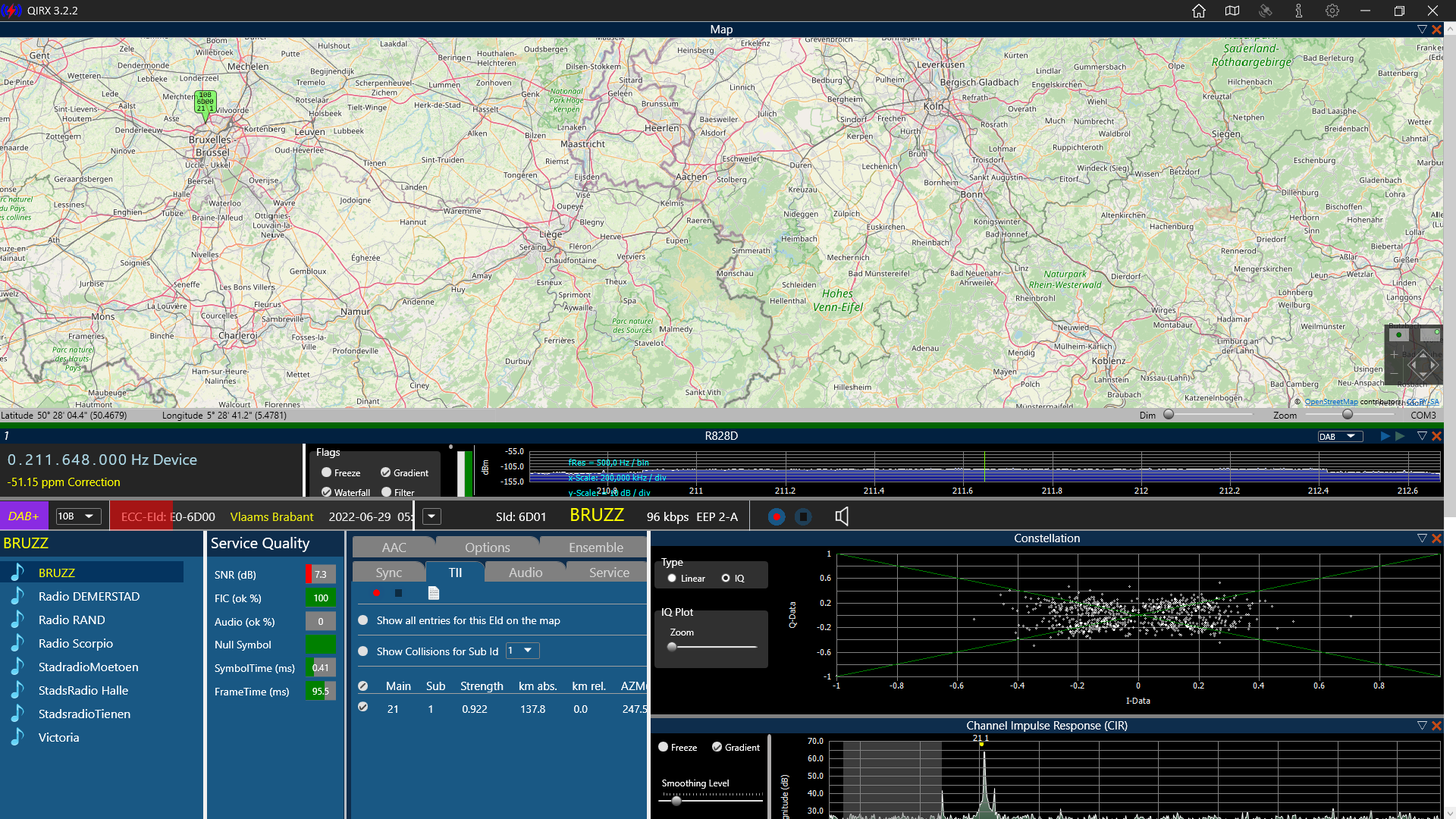Toggle the Waterfall flag option

pos(327,492)
